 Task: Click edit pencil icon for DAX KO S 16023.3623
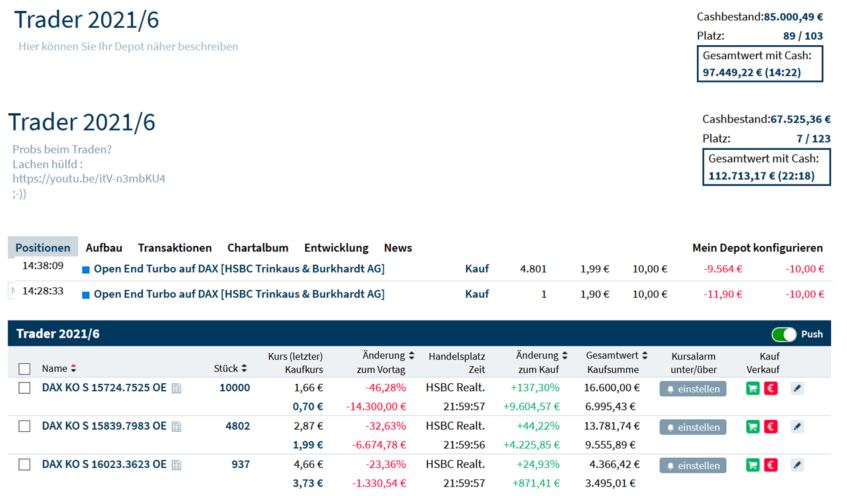coord(797,465)
